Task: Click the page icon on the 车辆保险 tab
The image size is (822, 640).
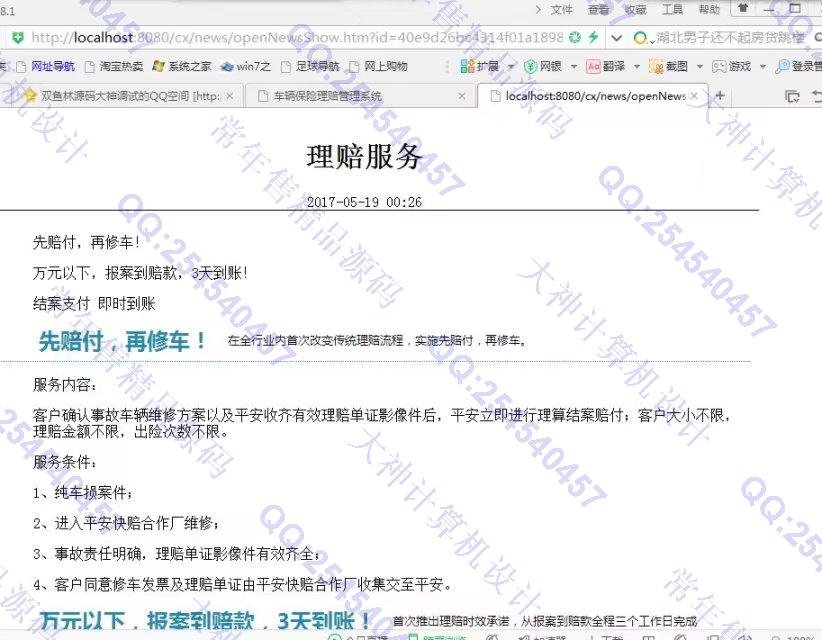Action: coord(263,96)
